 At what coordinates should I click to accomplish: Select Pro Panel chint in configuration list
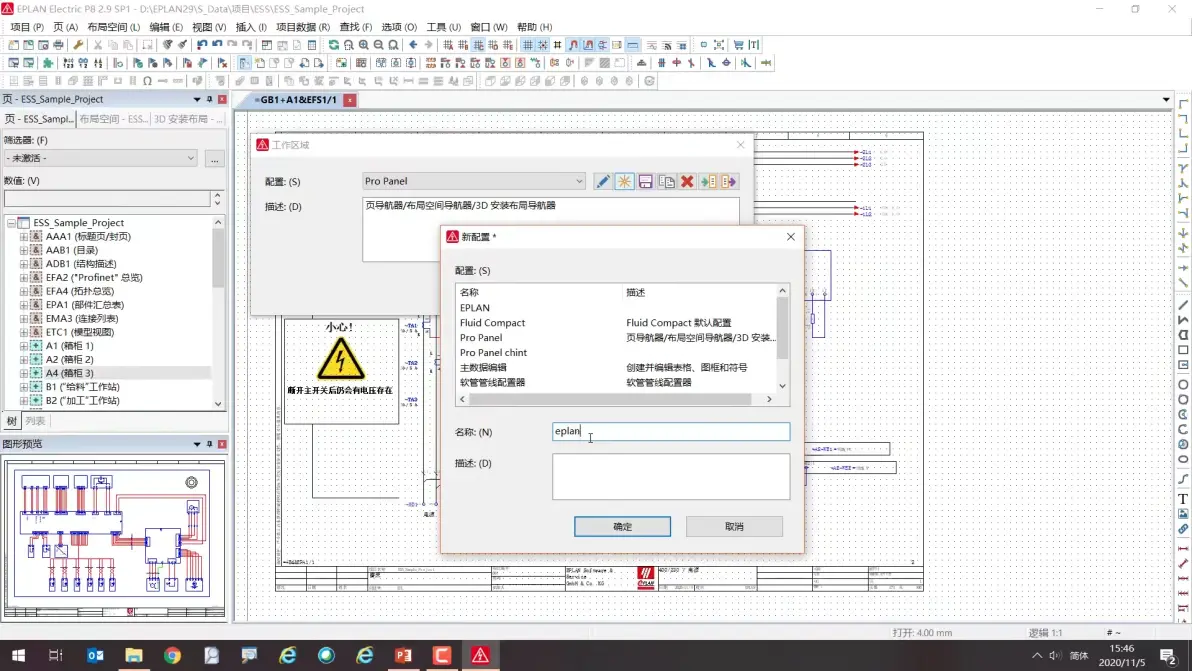493,353
